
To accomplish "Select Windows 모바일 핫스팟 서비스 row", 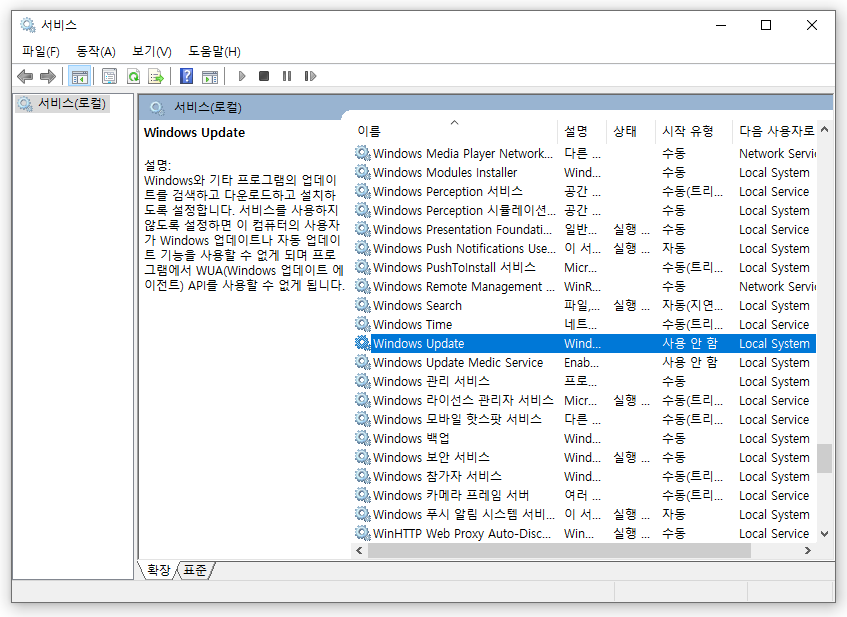I will click(584, 419).
